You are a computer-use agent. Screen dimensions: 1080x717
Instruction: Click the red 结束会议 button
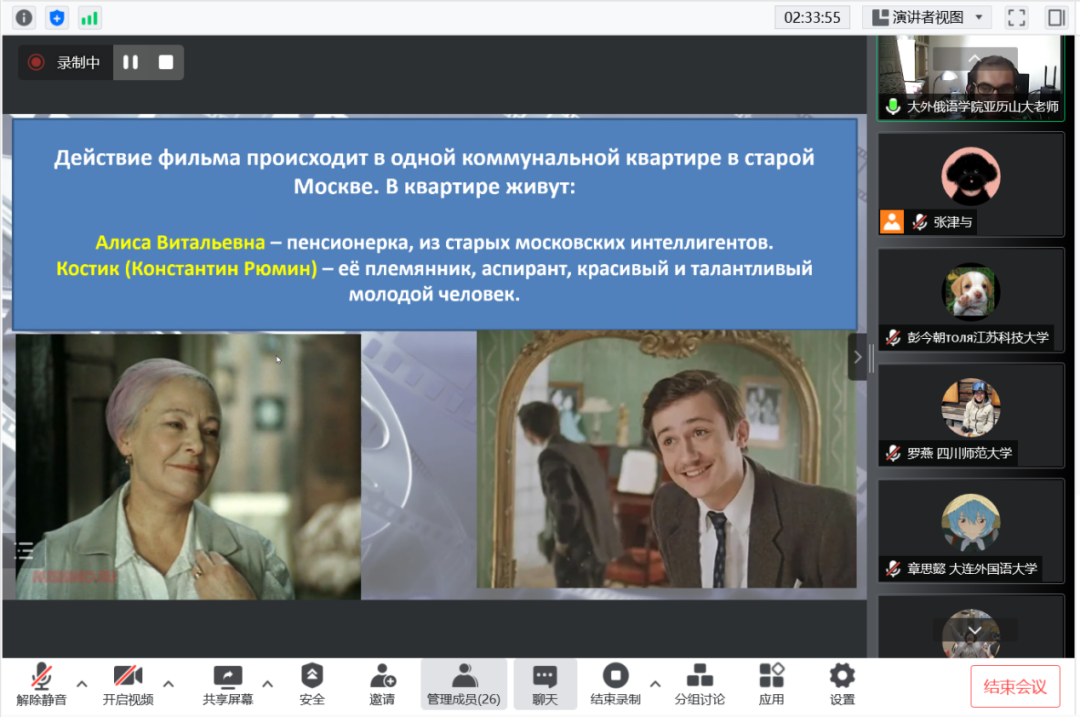point(1015,686)
